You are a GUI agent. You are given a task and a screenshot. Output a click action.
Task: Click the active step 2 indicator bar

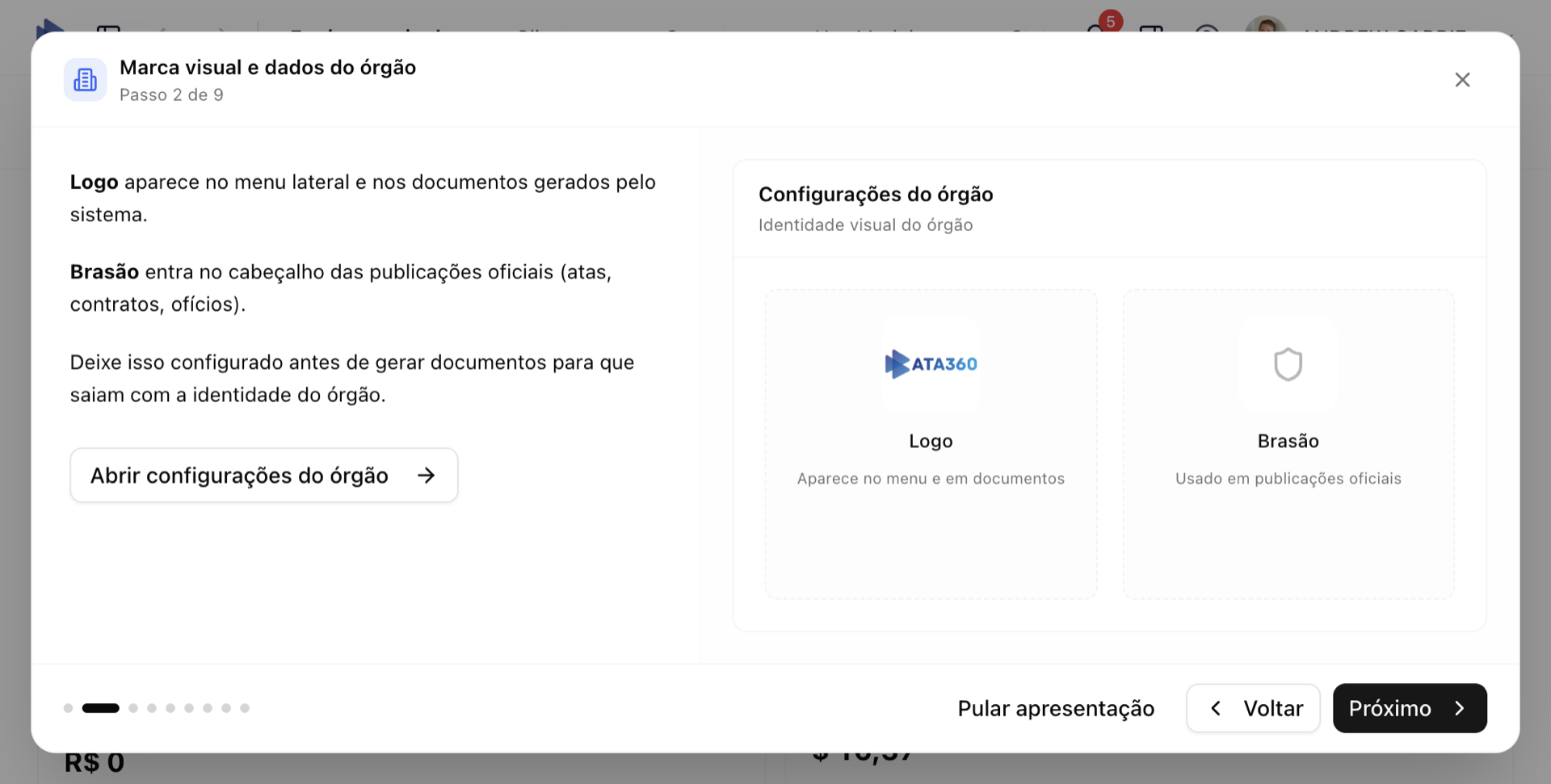click(101, 708)
